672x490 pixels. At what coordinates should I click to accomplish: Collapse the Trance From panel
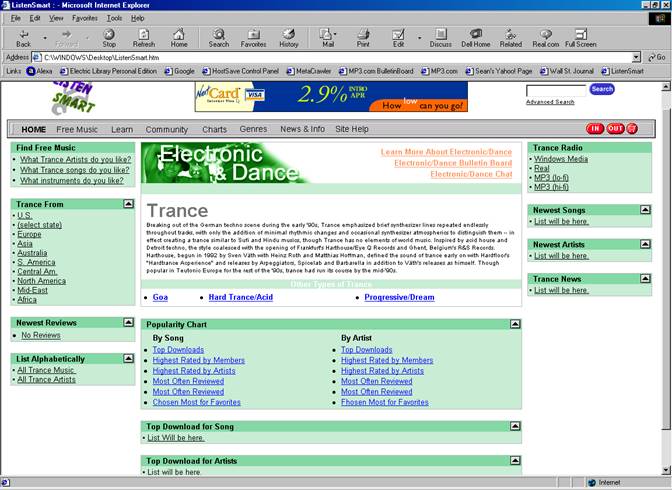[128, 203]
